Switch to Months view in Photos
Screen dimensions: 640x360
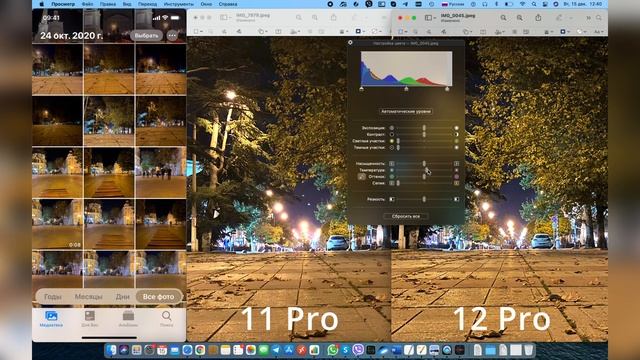click(x=89, y=297)
